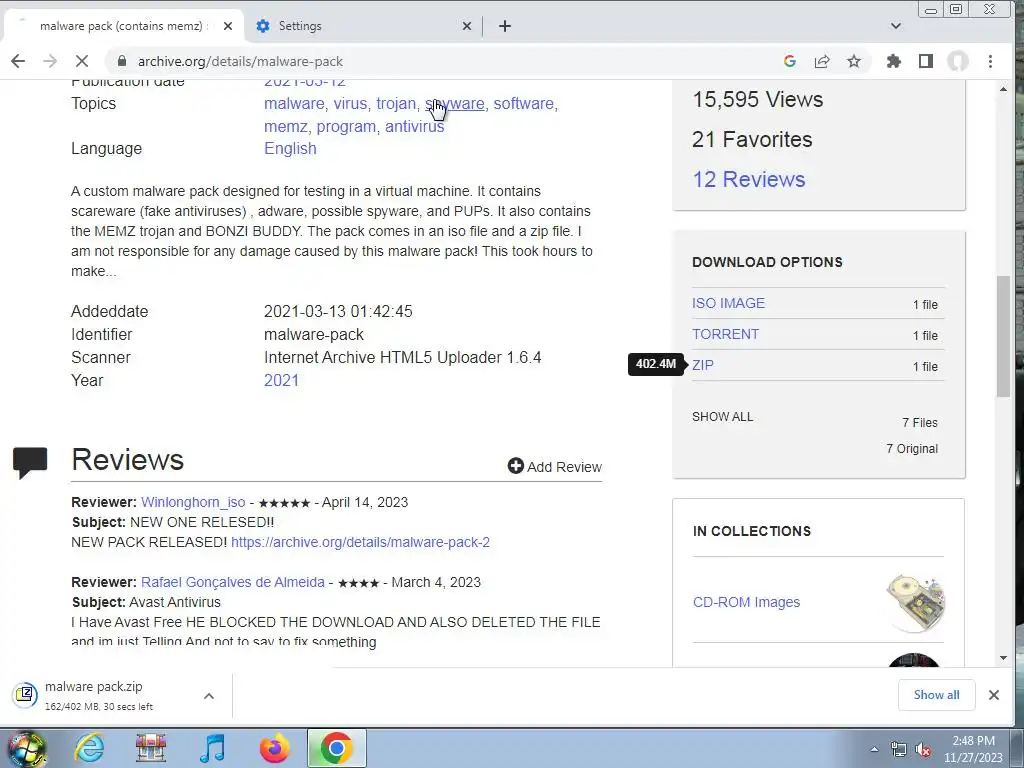Open the memz topic link
Screen dimensions: 1024x768
285,127
